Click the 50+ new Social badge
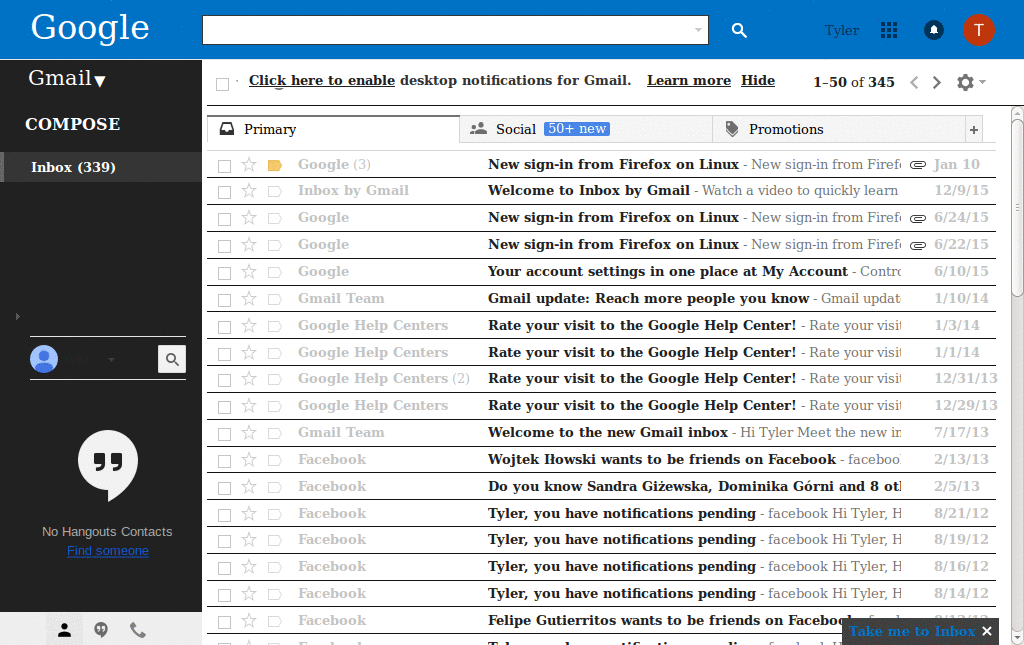 tap(577, 129)
